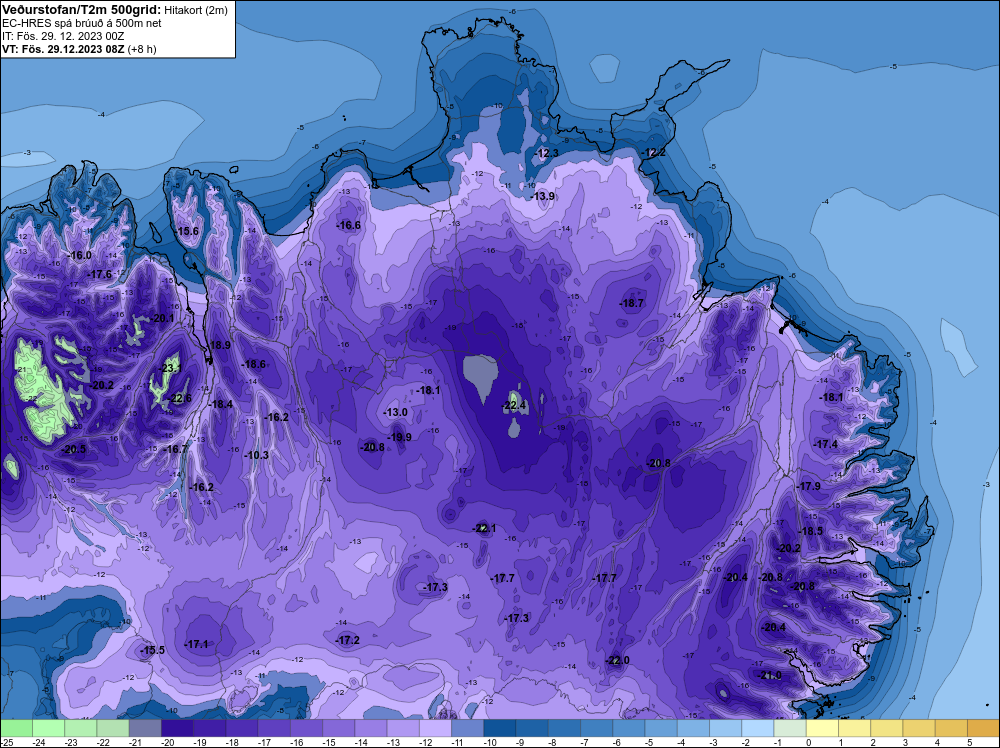Click the -12.2 temperature value
The height and width of the screenshot is (748, 1000).
[x=654, y=152]
